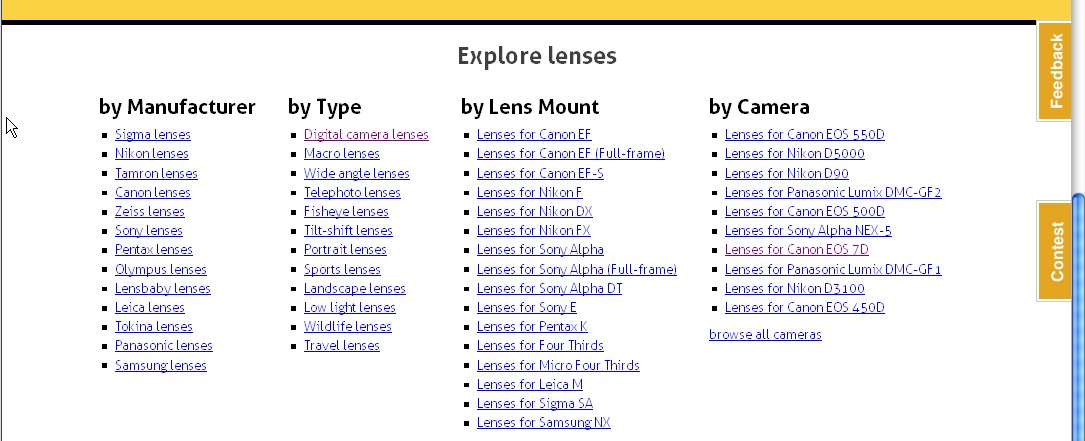Select Lenses for Canon EF (Full-frame)
The image size is (1085, 441).
(570, 154)
